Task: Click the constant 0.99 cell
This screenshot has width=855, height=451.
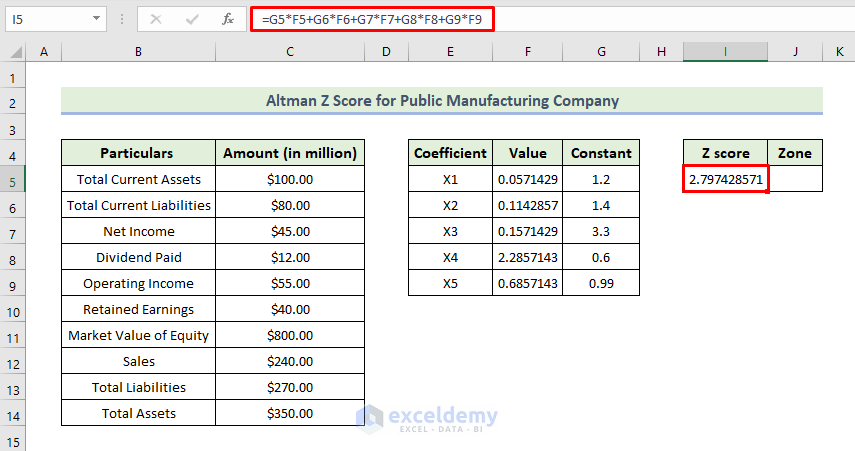Action: click(601, 283)
